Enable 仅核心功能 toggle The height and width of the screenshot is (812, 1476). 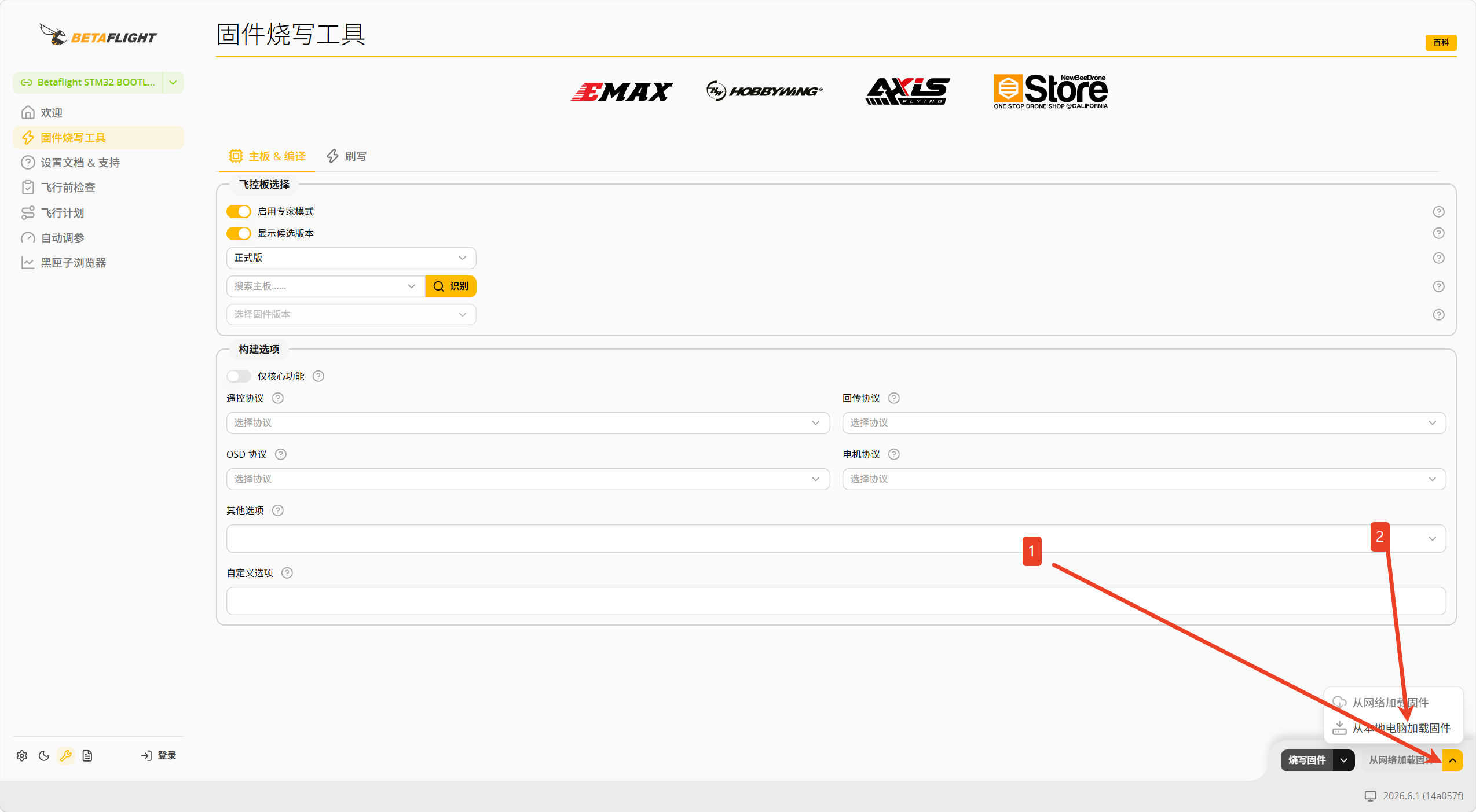239,376
